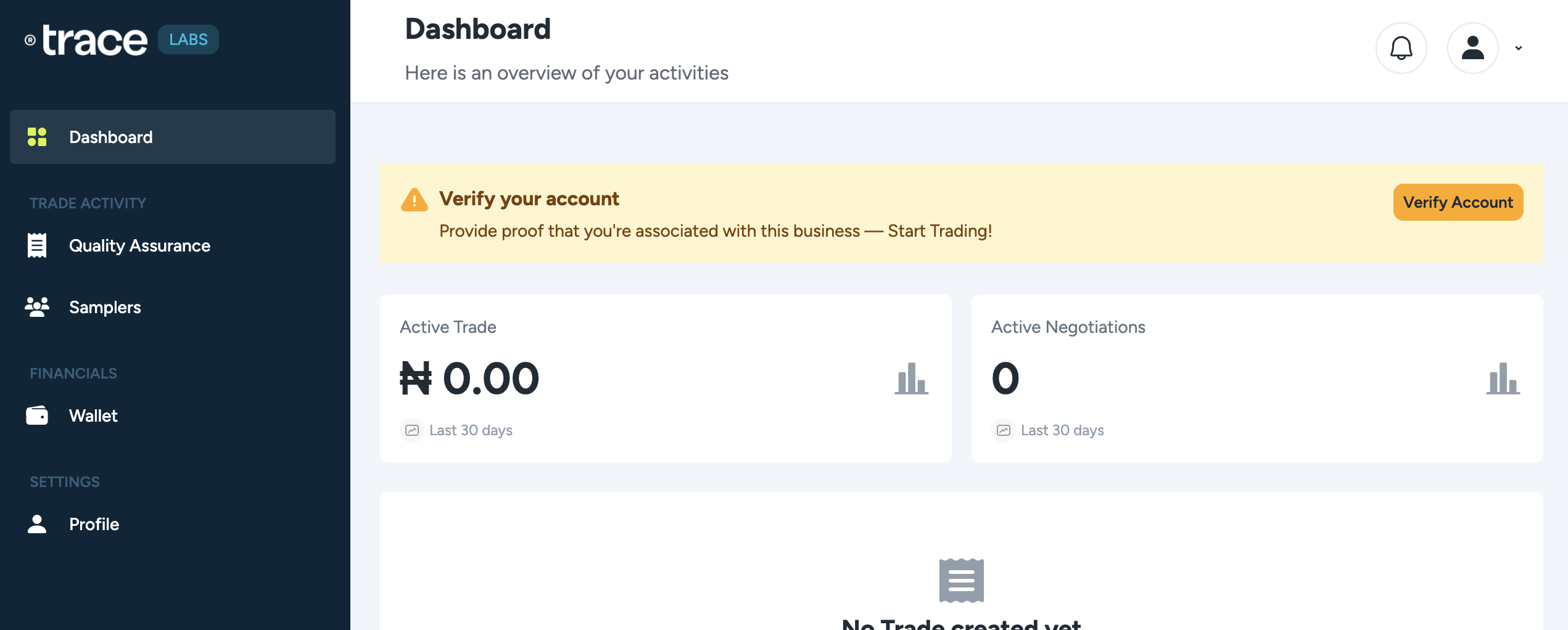1568x630 pixels.
Task: Navigate to Wallet
Action: [x=93, y=415]
